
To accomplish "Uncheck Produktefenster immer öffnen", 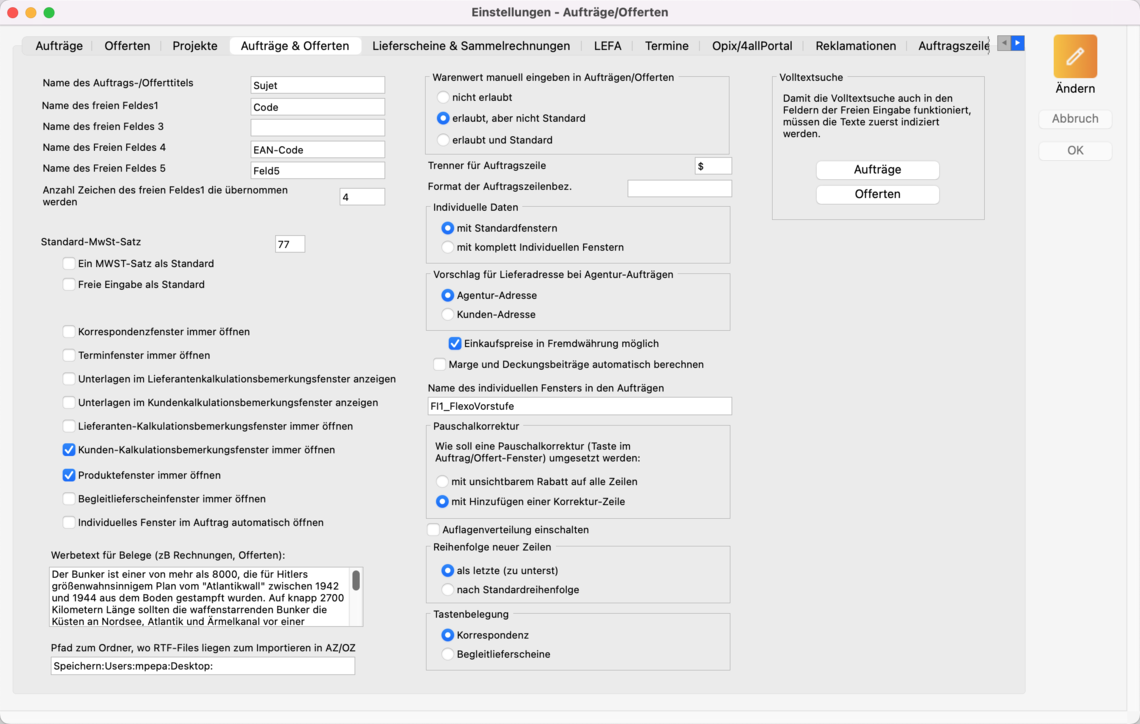I will pyautogui.click(x=69, y=475).
